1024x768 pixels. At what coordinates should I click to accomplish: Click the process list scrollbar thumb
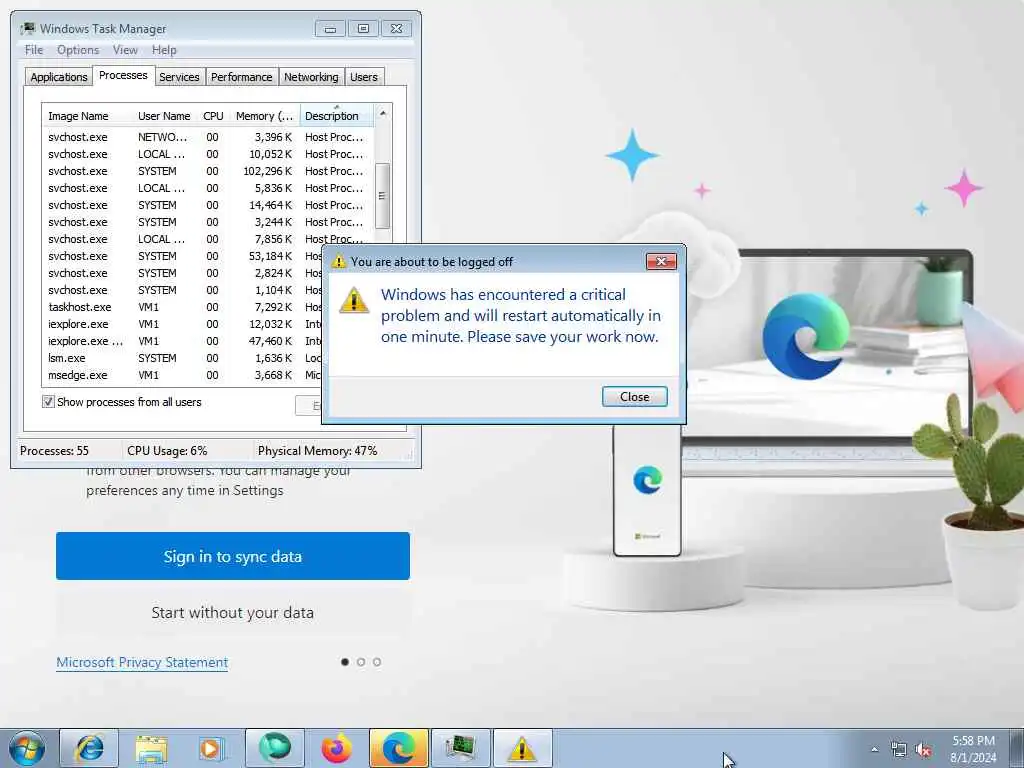point(383,196)
